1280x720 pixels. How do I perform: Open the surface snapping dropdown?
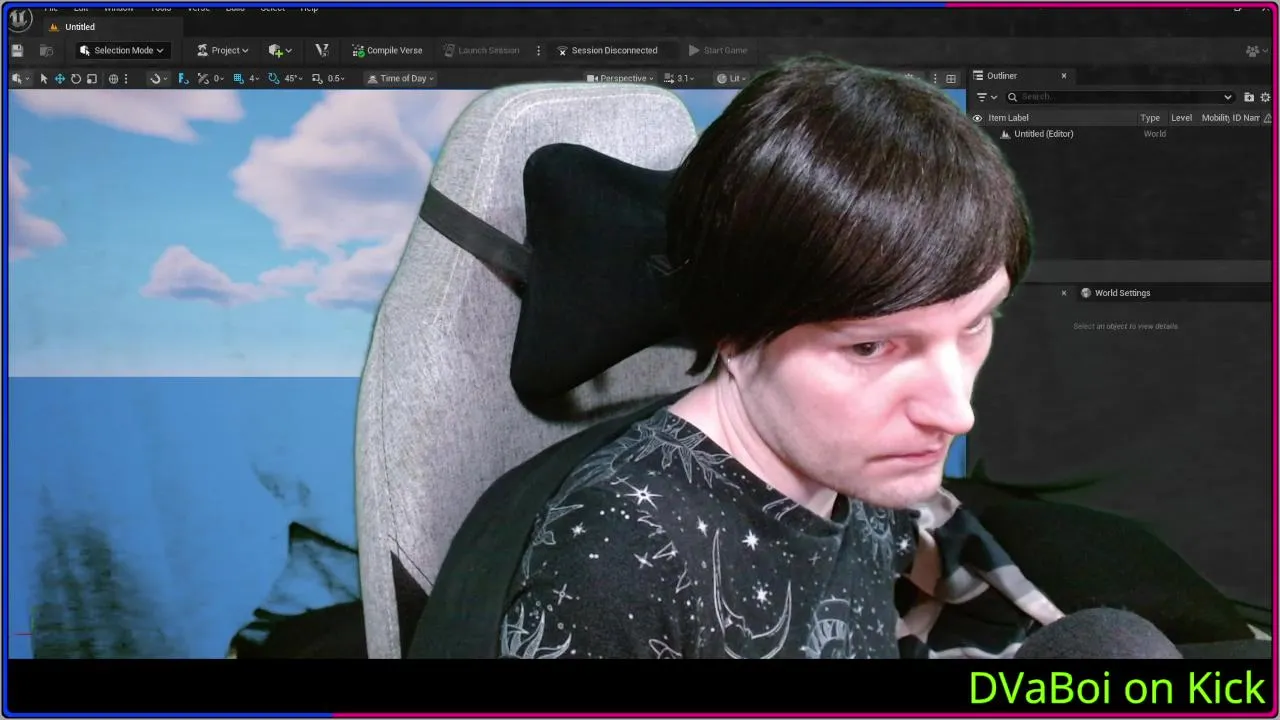click(157, 78)
